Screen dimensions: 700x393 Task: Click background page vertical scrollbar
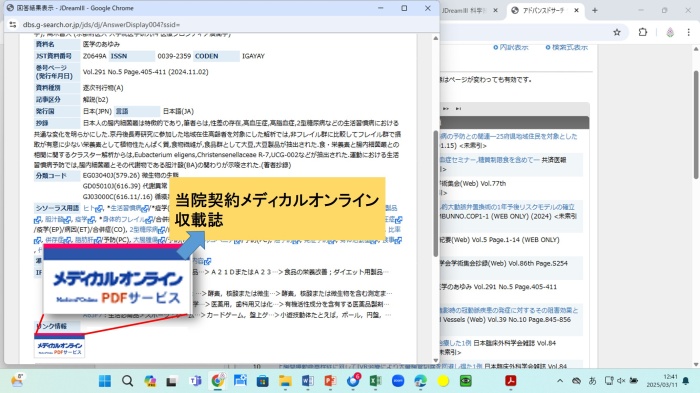click(x=696, y=125)
